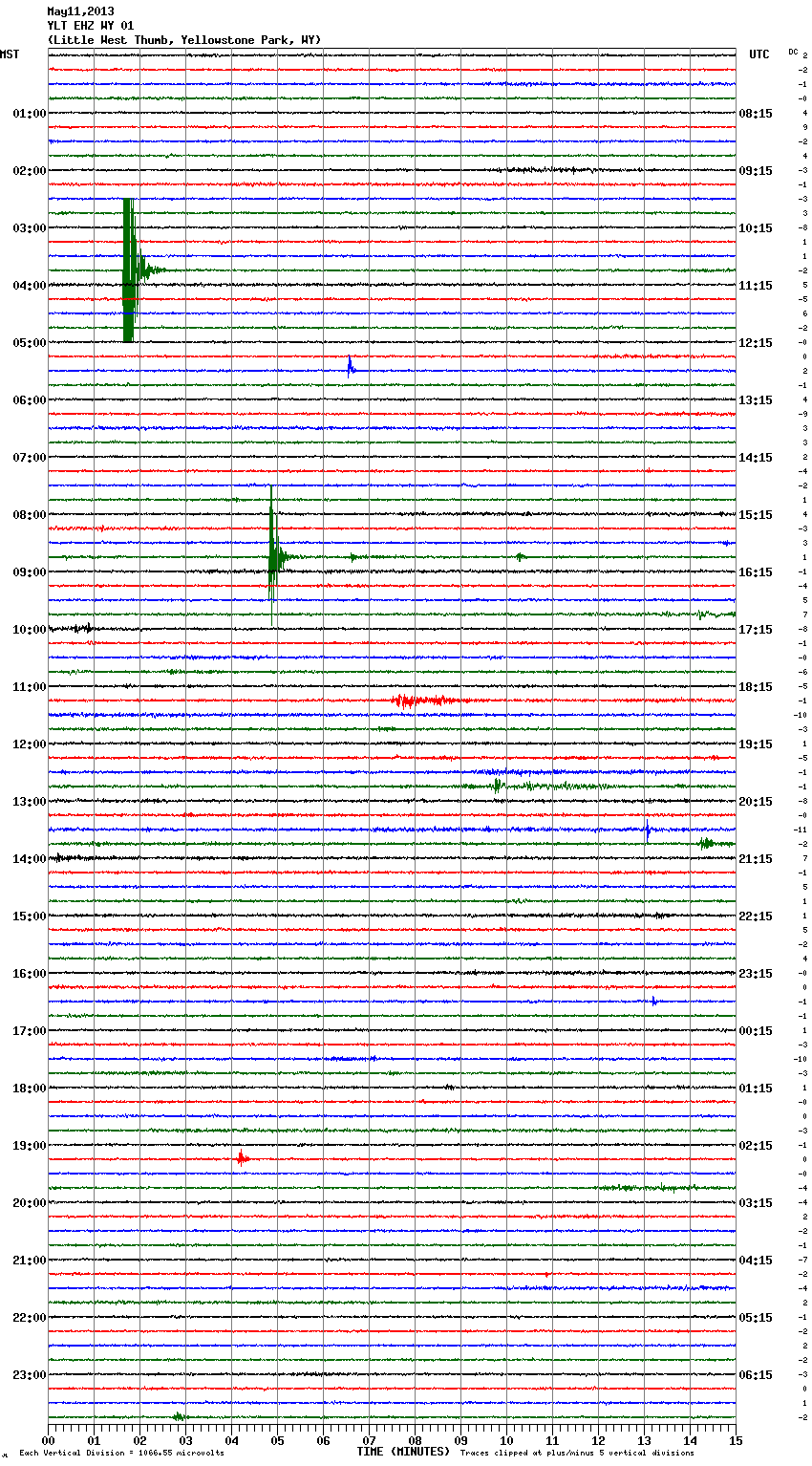
Task: Click the UTC timezone header
Action: click(x=759, y=54)
